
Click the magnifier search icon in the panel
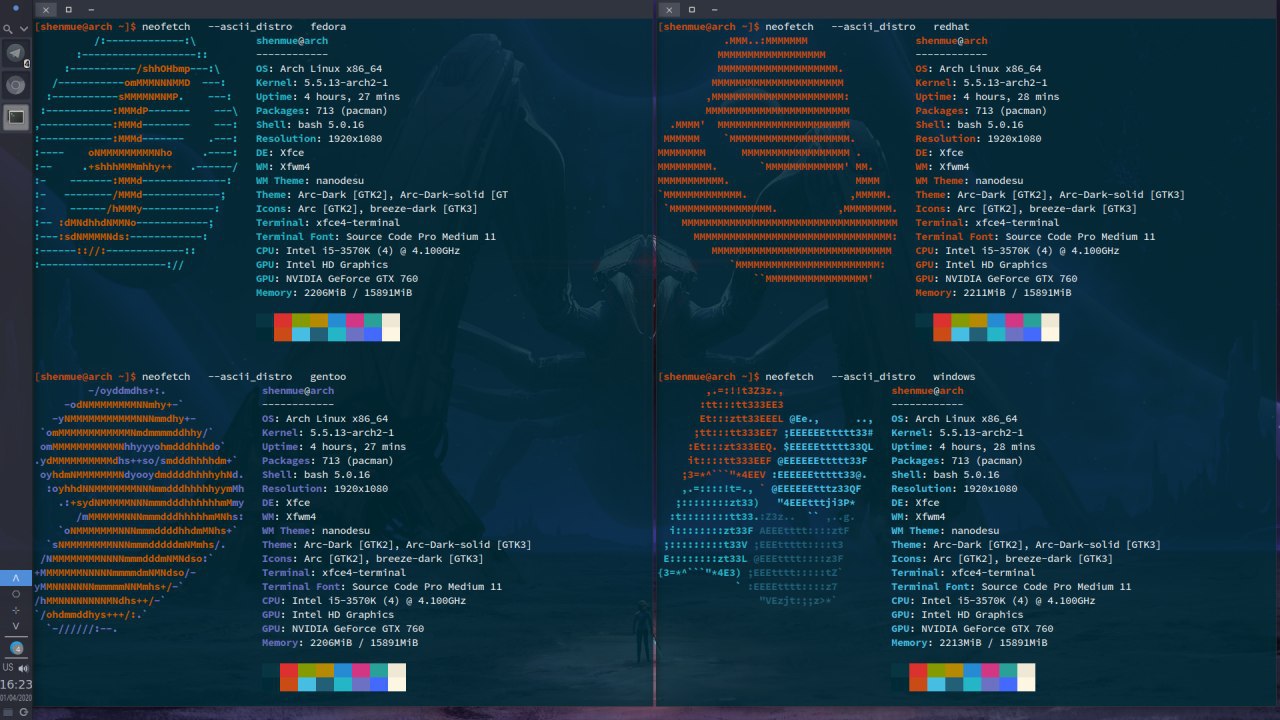coord(8,29)
